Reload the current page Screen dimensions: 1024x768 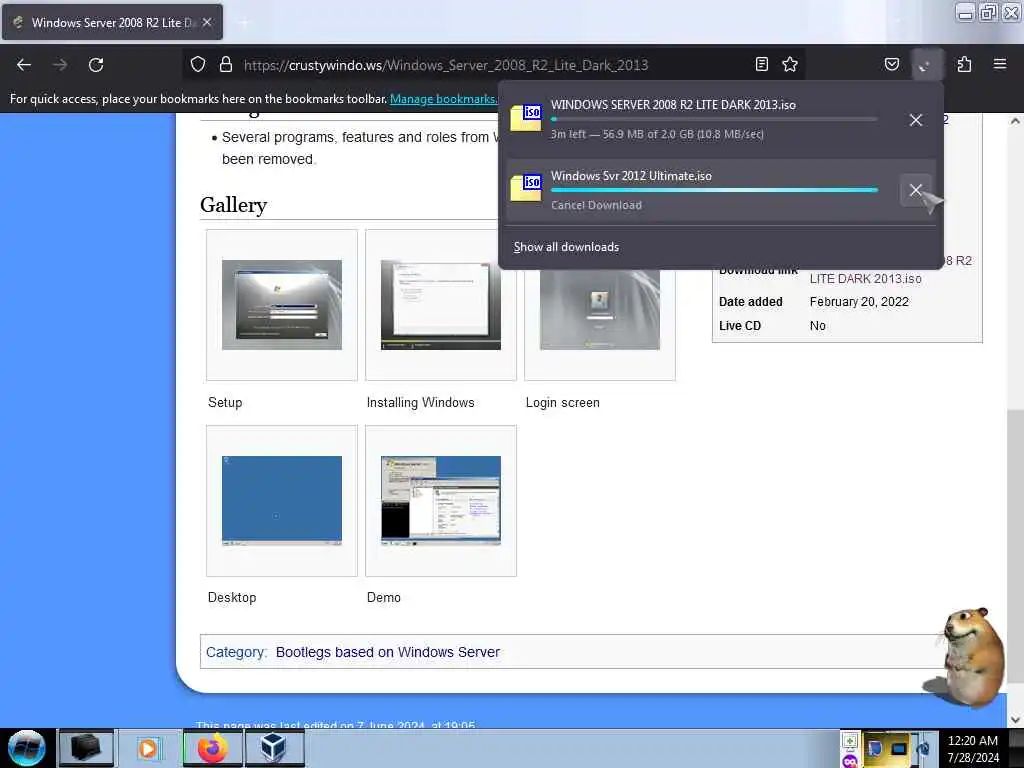[x=96, y=65]
